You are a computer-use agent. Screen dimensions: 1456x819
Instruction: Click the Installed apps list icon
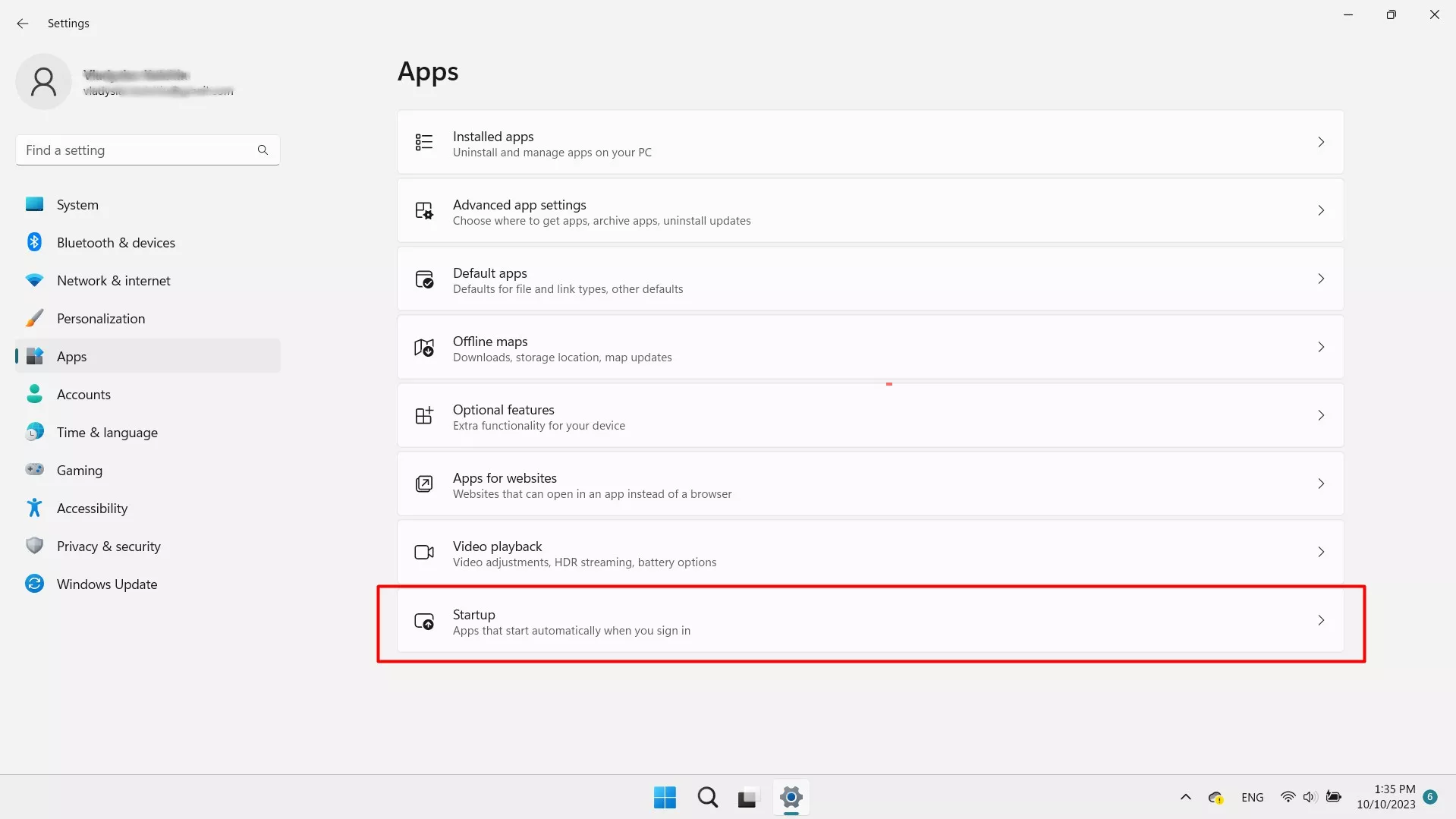click(423, 143)
